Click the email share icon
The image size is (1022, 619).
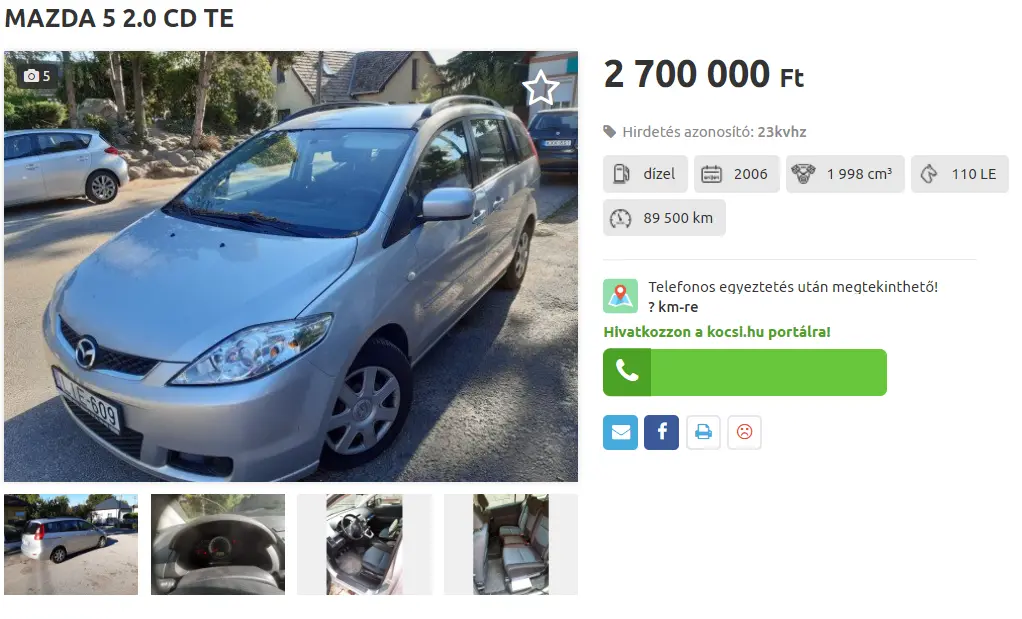click(x=620, y=432)
